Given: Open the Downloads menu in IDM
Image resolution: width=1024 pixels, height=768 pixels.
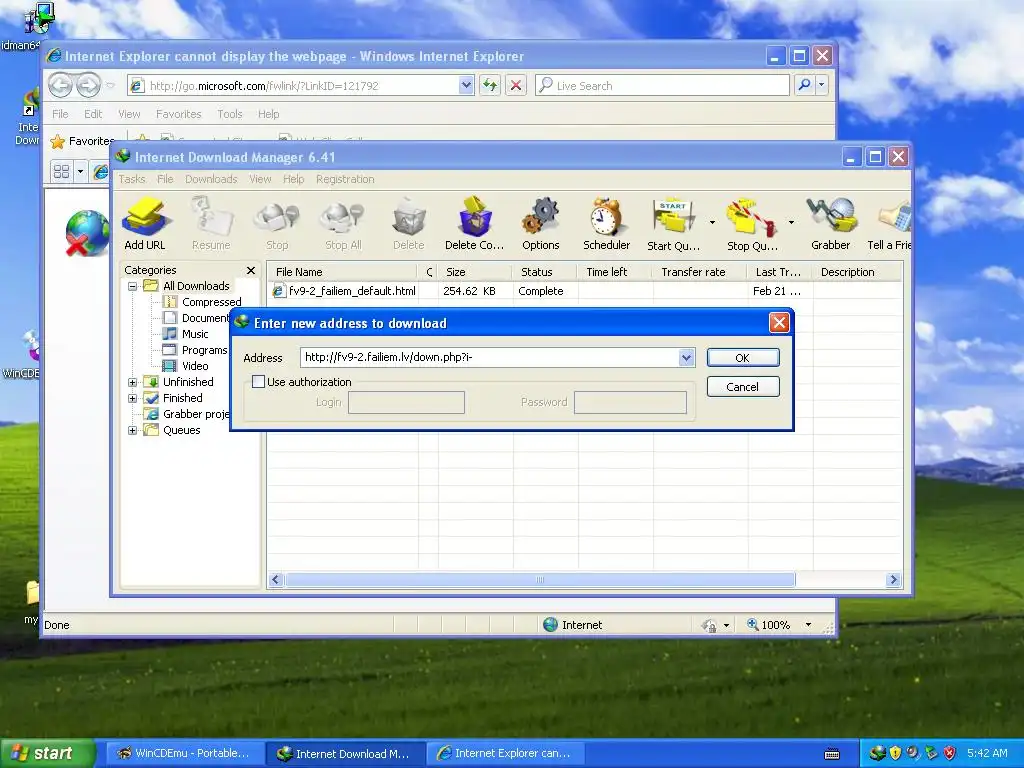Looking at the screenshot, I should (x=211, y=179).
